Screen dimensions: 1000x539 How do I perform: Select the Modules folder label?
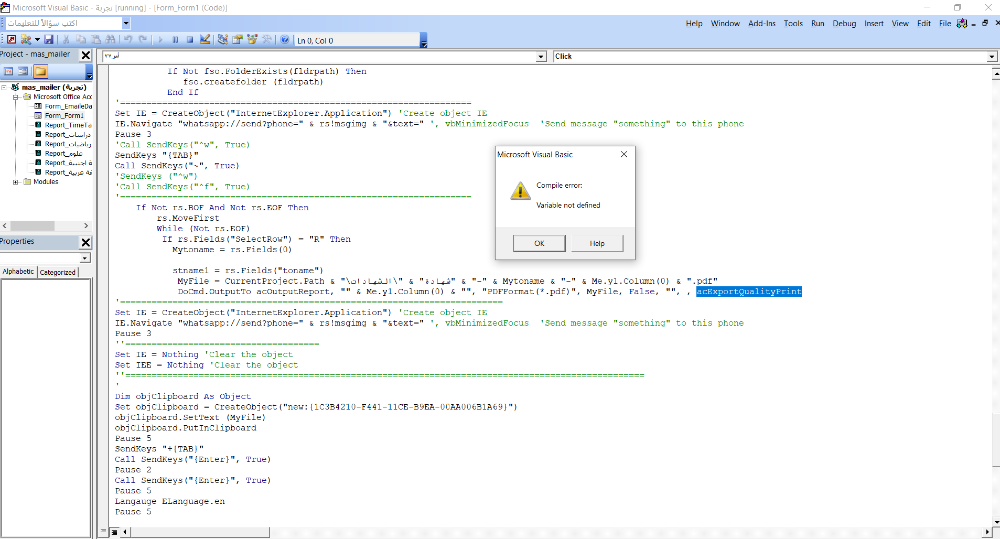click(45, 182)
